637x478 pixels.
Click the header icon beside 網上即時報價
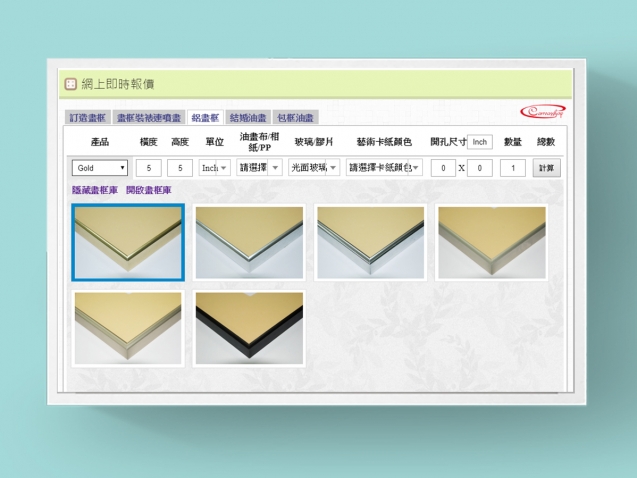tap(71, 85)
